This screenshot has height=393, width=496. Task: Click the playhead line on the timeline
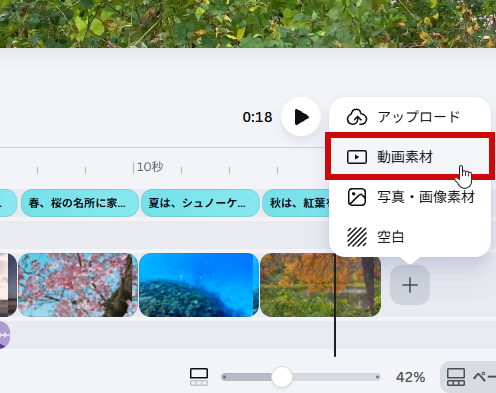click(x=335, y=305)
